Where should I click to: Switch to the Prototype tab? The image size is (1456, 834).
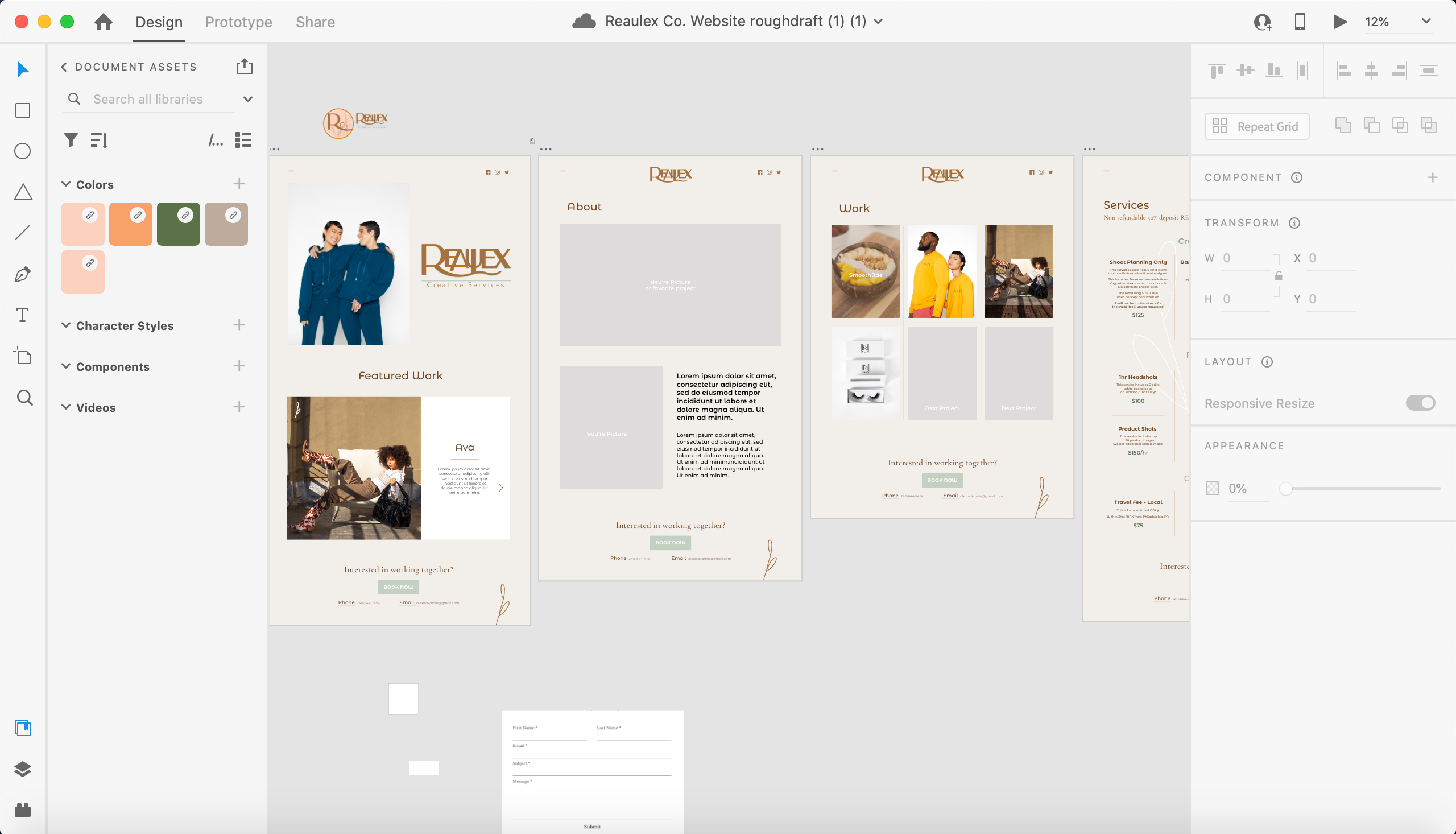click(x=238, y=22)
